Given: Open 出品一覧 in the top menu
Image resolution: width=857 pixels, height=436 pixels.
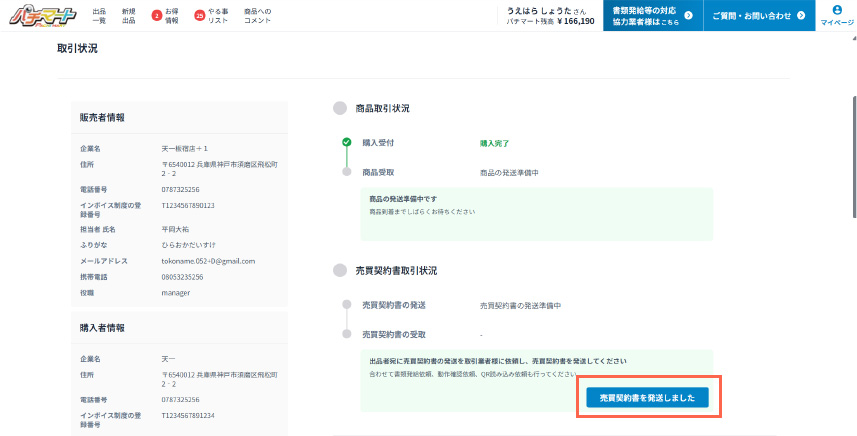Looking at the screenshot, I should click(x=99, y=16).
